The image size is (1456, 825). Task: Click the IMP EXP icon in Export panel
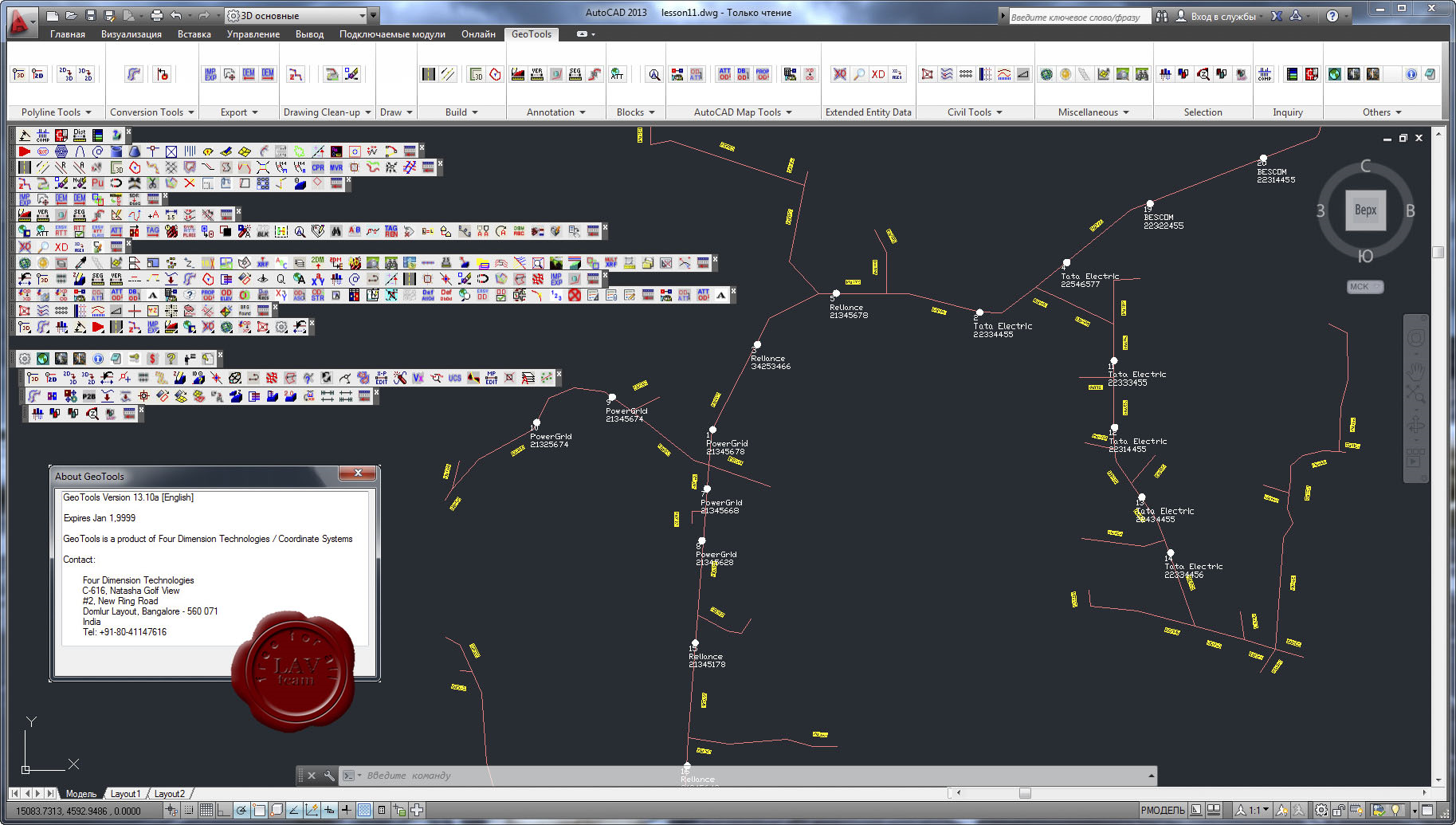click(210, 74)
